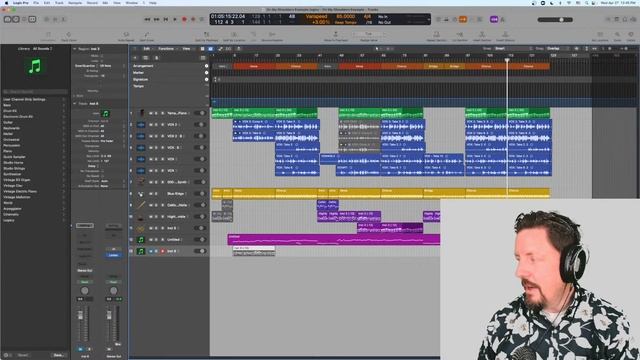Mute the Untitled track

[151, 240]
